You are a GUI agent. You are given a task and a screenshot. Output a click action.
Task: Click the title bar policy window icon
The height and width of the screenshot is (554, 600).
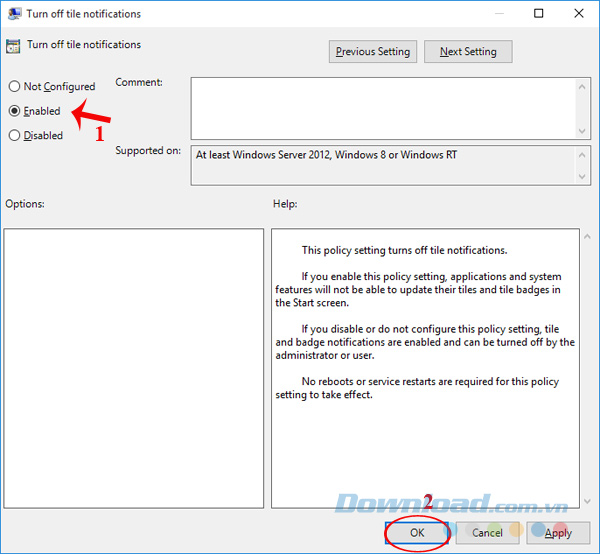coord(14,14)
